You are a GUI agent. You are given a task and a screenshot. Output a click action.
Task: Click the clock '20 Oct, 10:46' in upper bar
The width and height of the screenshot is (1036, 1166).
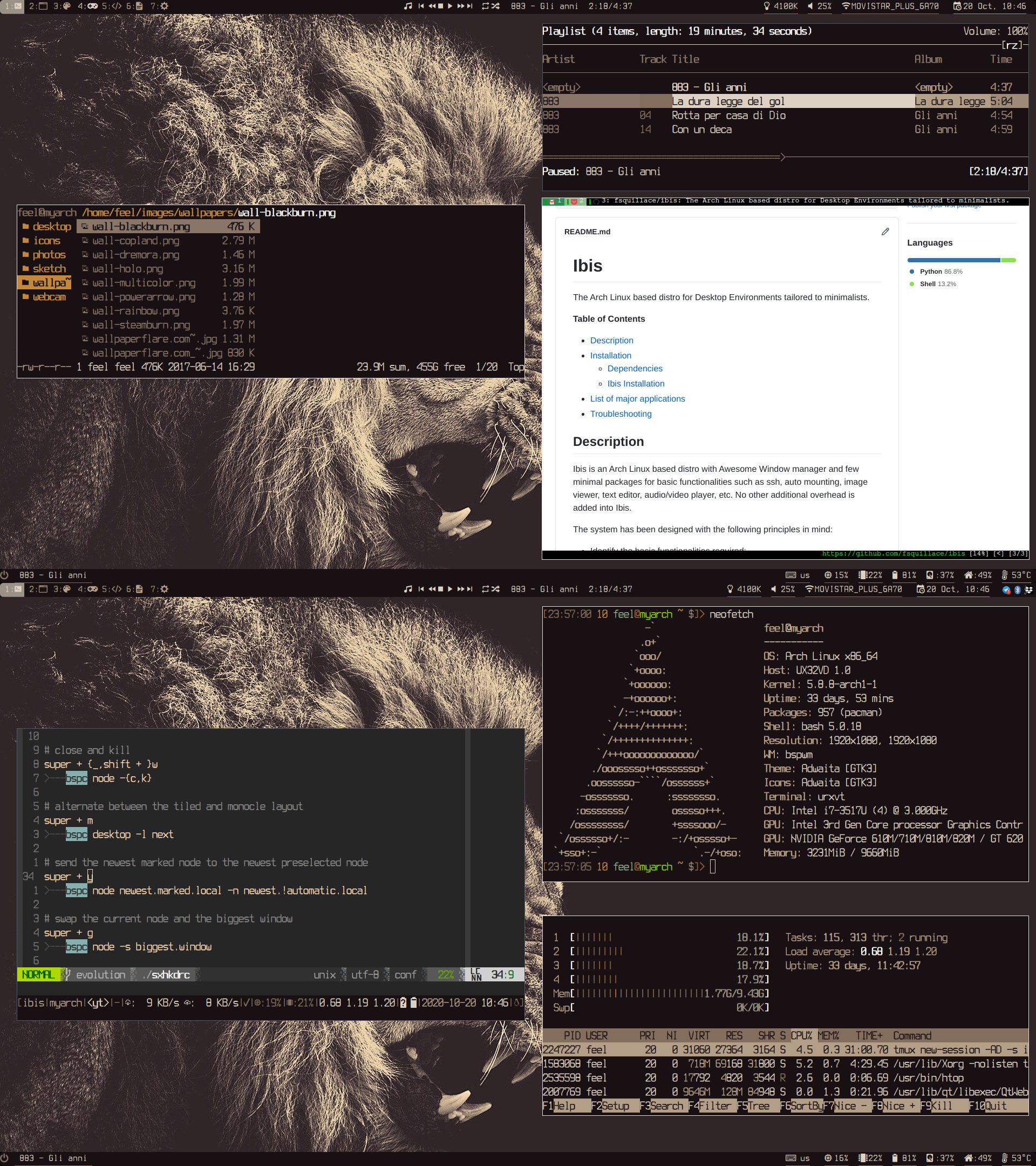pyautogui.click(x=989, y=6)
